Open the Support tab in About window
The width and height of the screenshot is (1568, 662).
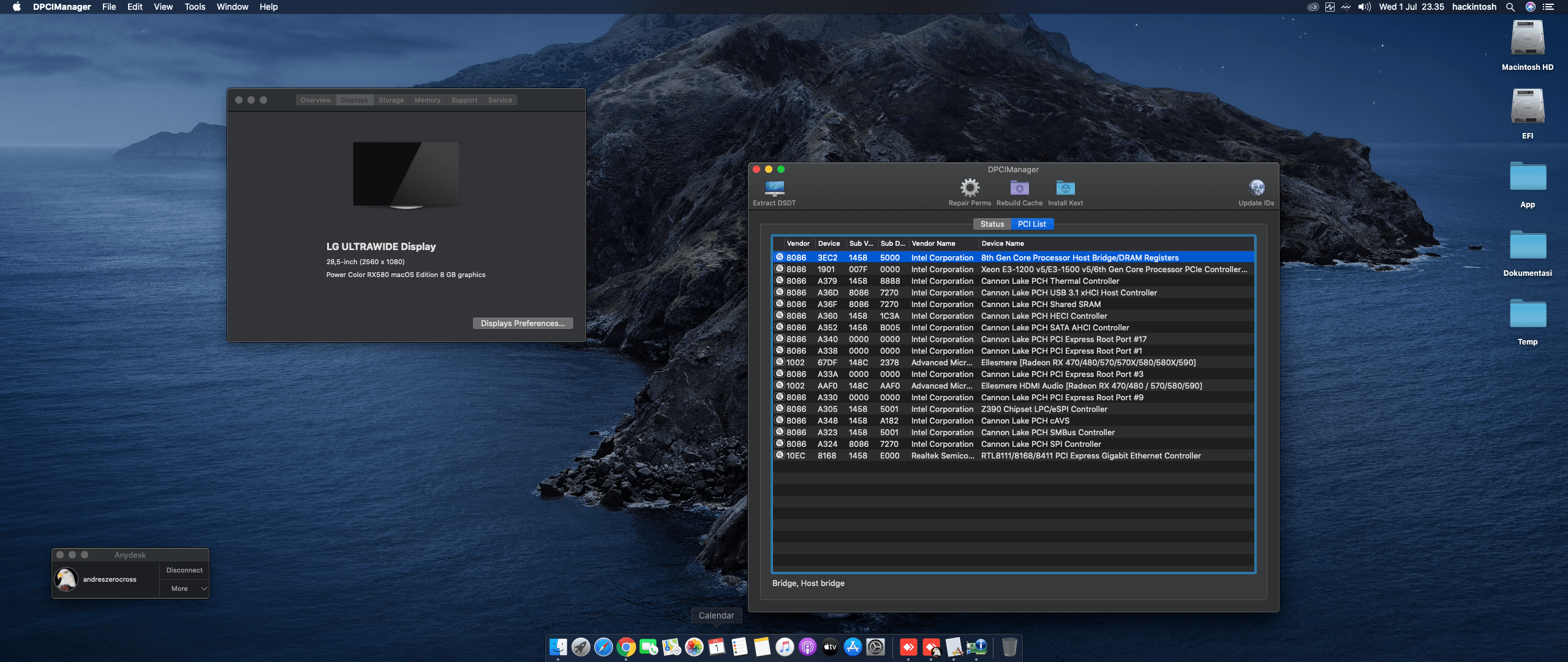(x=464, y=100)
